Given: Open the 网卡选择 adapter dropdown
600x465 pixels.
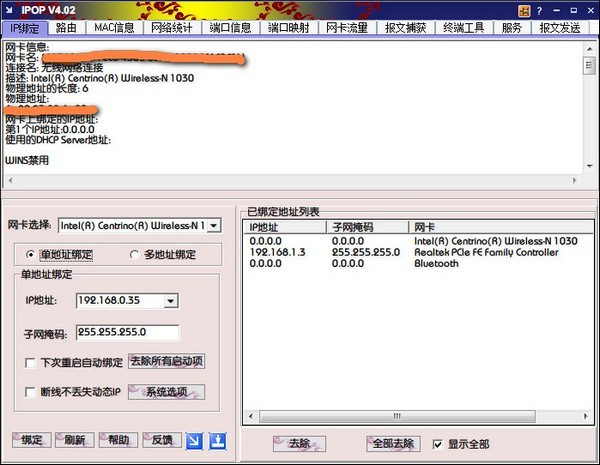Looking at the screenshot, I should pyautogui.click(x=214, y=225).
